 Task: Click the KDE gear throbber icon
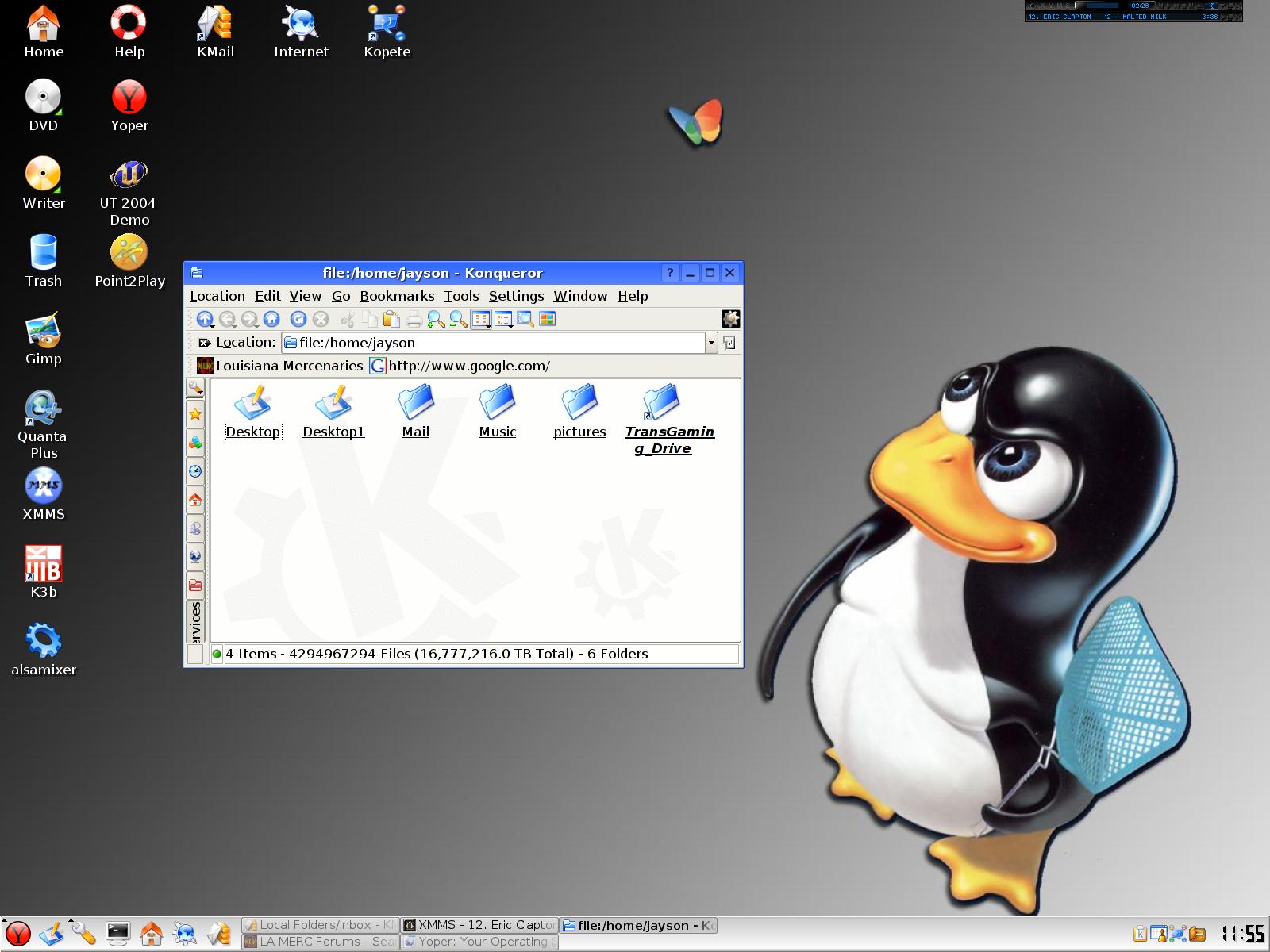click(x=730, y=319)
